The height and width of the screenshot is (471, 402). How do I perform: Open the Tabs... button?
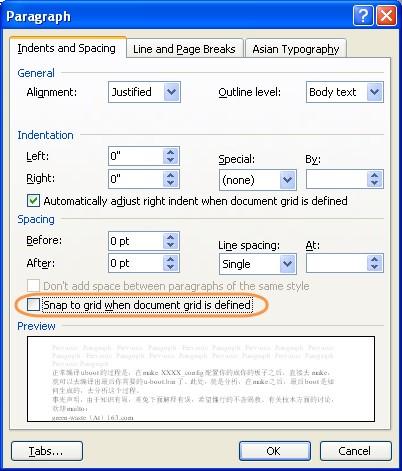[x=47, y=451]
